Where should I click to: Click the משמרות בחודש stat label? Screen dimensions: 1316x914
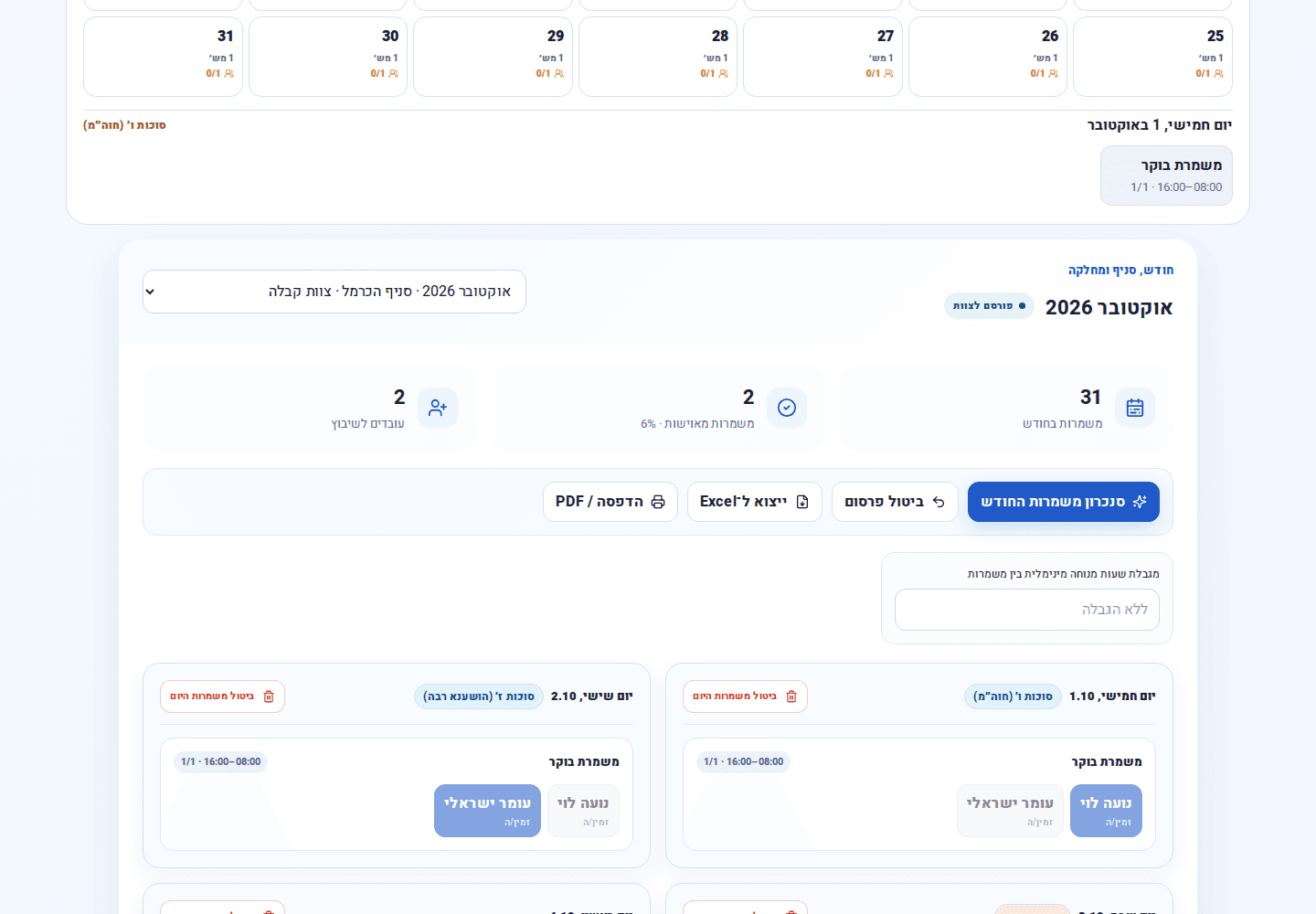(x=1063, y=424)
